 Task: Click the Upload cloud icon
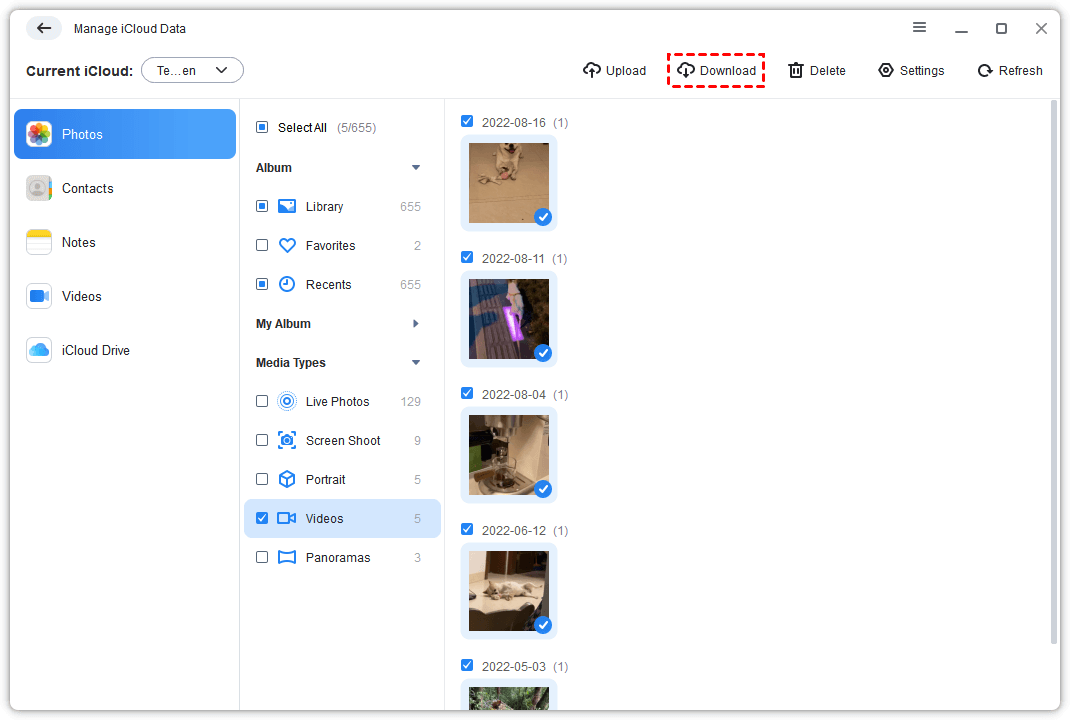(592, 70)
